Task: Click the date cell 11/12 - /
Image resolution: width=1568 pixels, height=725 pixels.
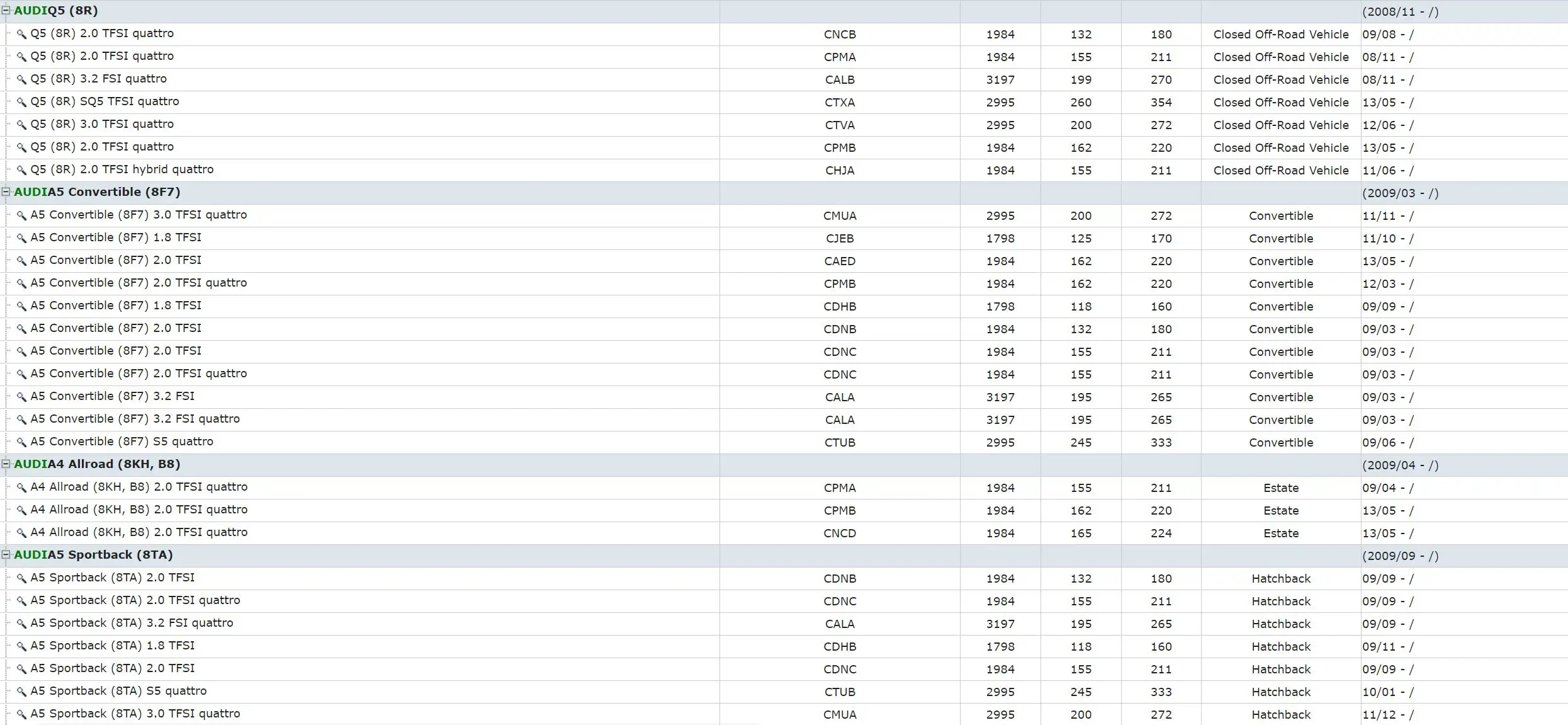Action: click(x=1388, y=715)
